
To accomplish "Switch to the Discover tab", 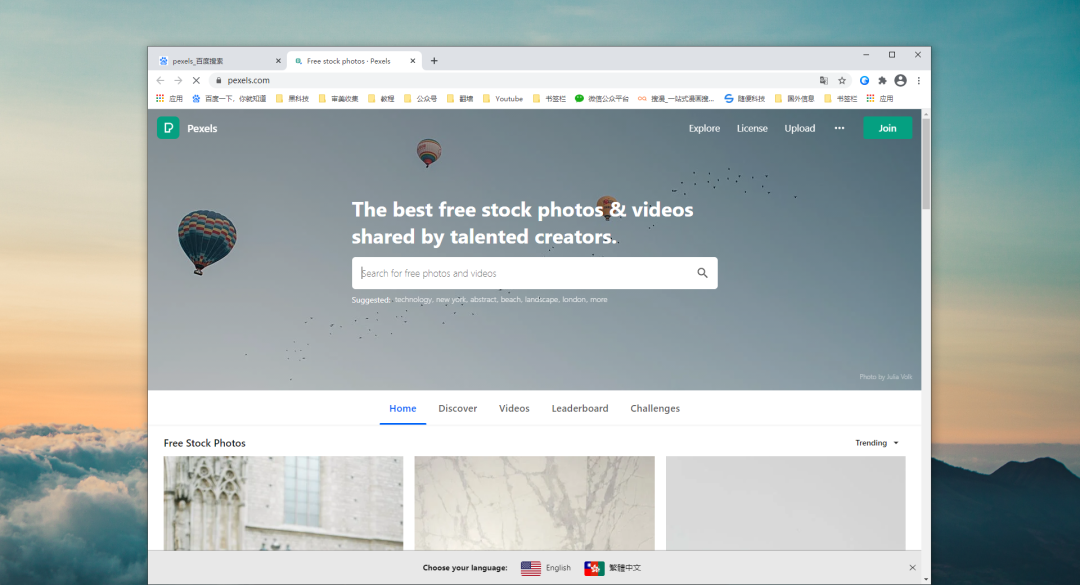I will tap(457, 409).
